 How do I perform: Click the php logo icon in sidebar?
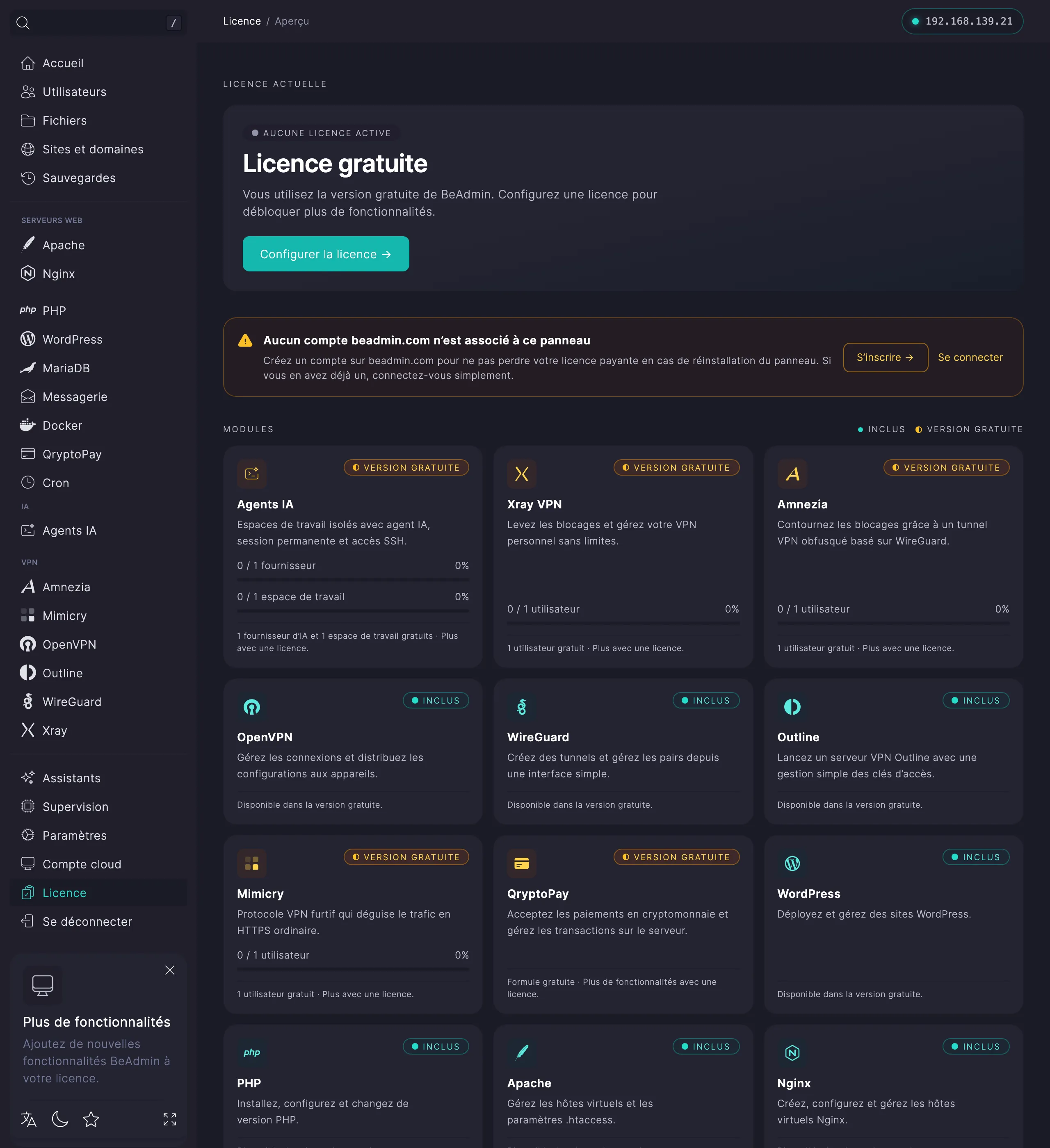(x=28, y=310)
